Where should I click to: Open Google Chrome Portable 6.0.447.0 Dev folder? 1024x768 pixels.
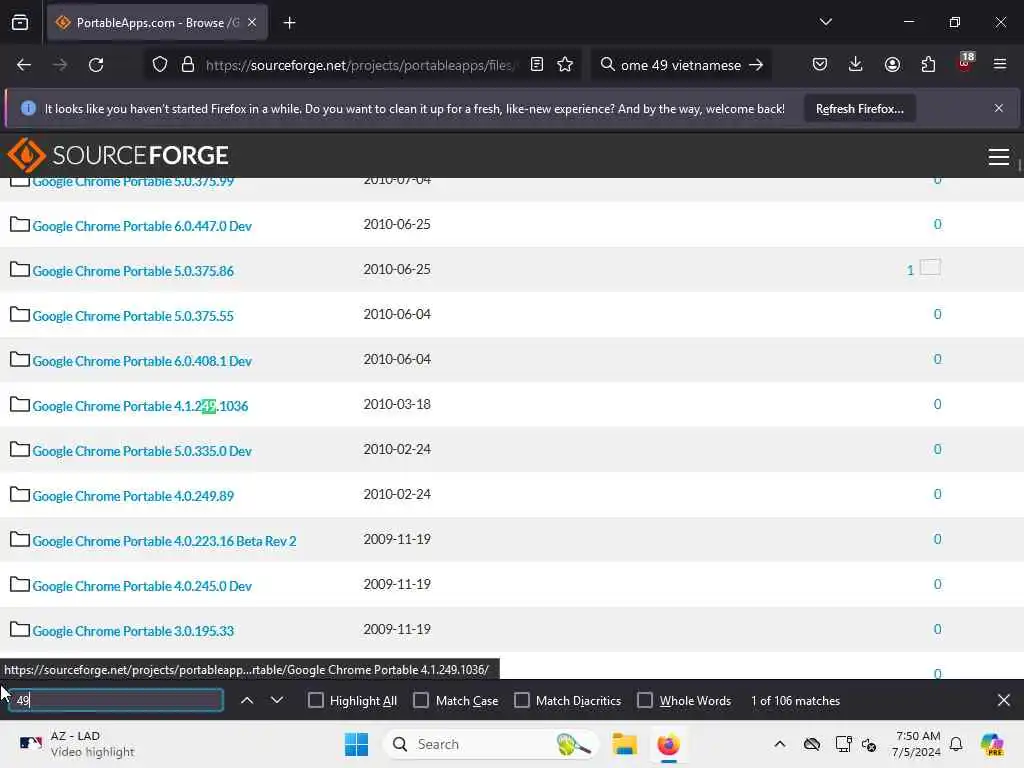point(142,226)
